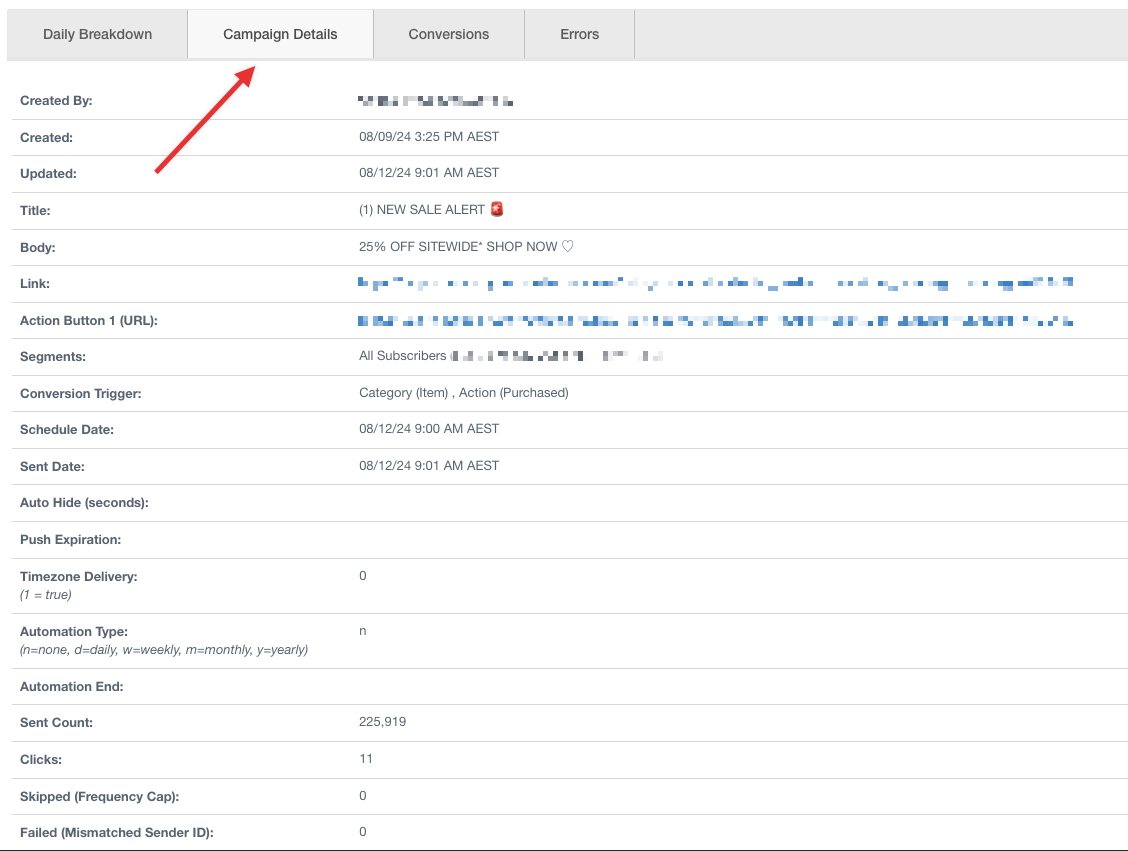1128x851 pixels.
Task: Click the blurred Created By name
Action: click(x=435, y=101)
